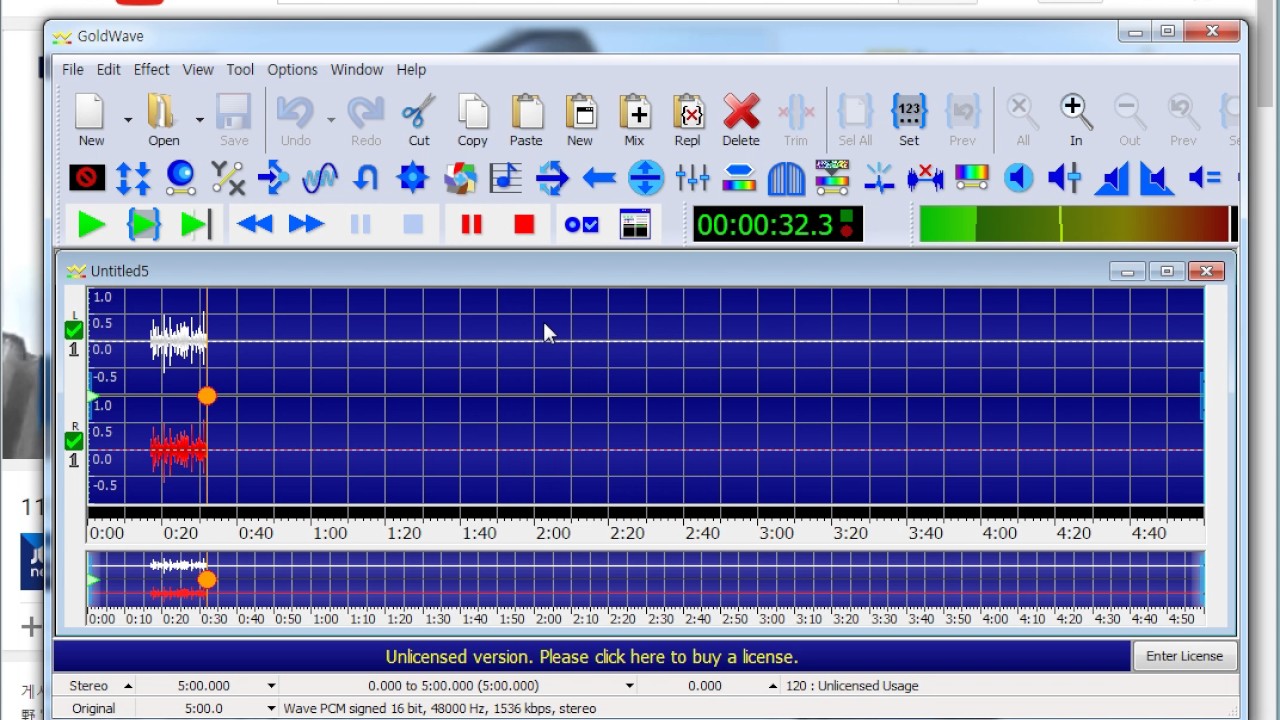Click the Unlicensed version buy license banner
This screenshot has width=1280, height=720.
click(592, 657)
